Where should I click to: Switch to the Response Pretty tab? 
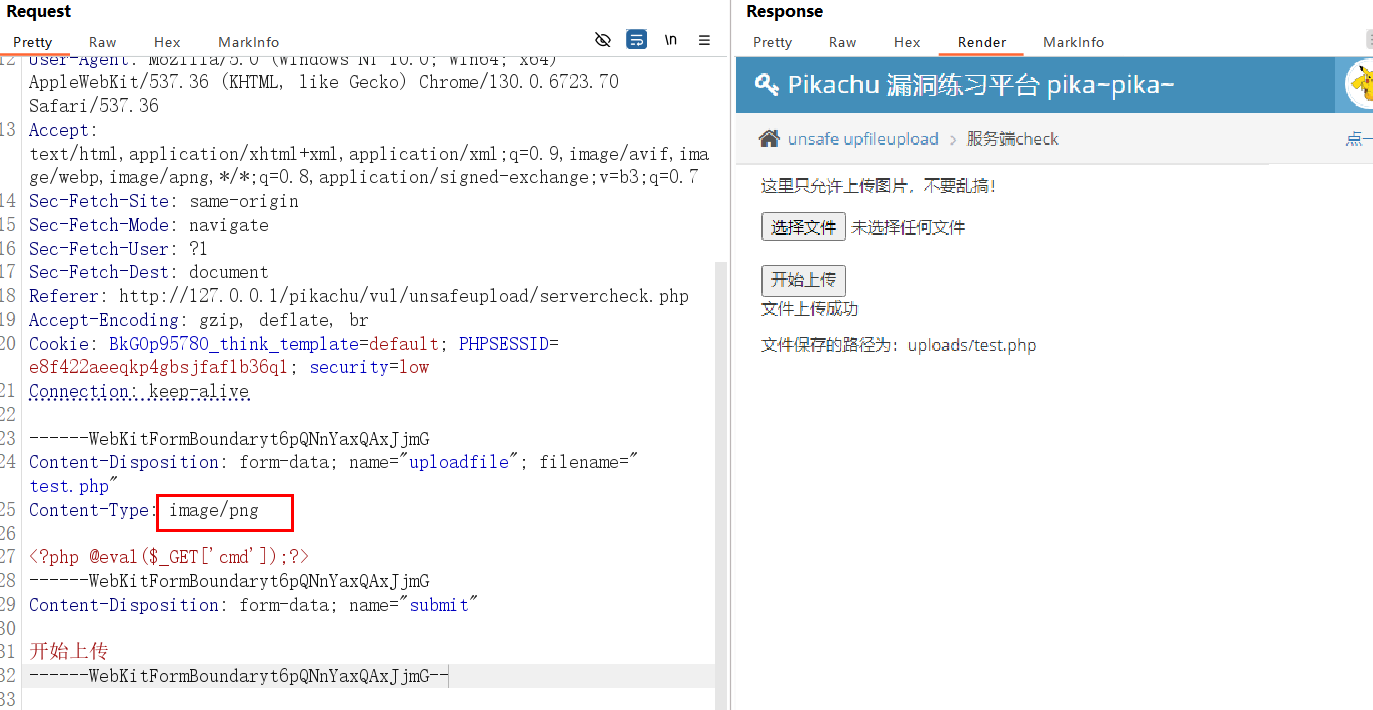tap(772, 42)
